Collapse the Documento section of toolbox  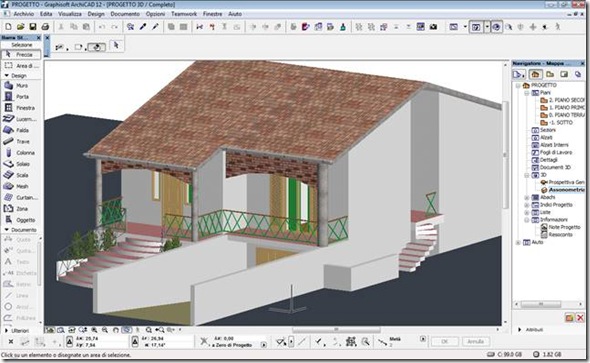click(x=7, y=230)
